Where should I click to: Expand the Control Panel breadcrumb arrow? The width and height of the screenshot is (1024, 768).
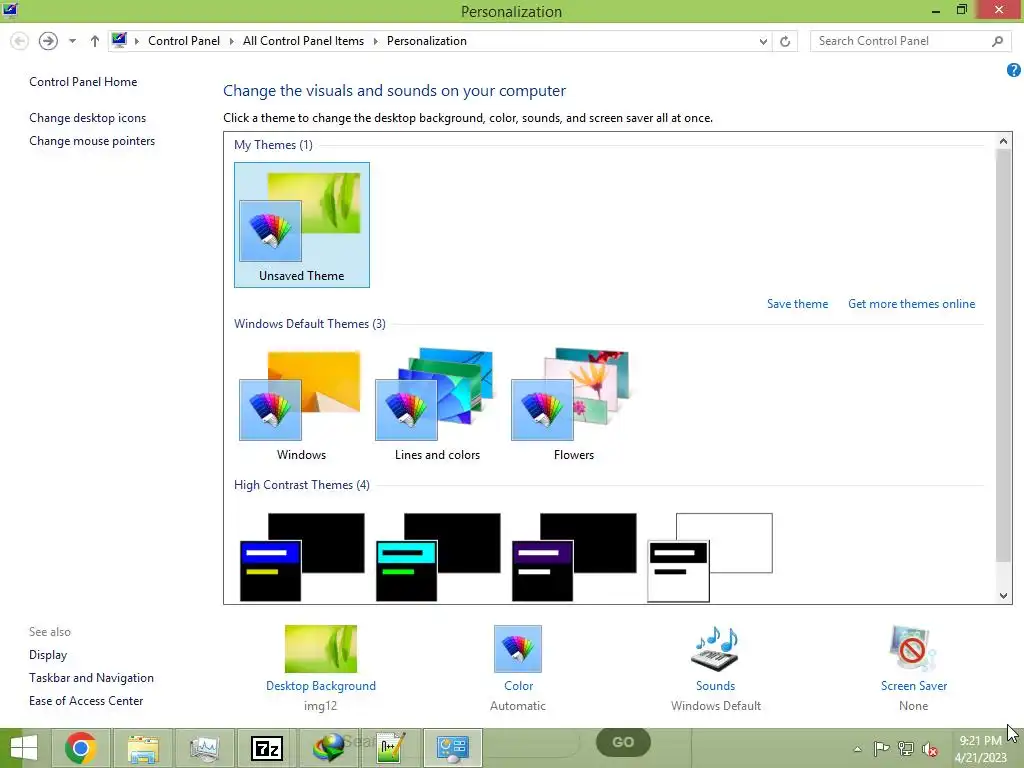pos(231,41)
